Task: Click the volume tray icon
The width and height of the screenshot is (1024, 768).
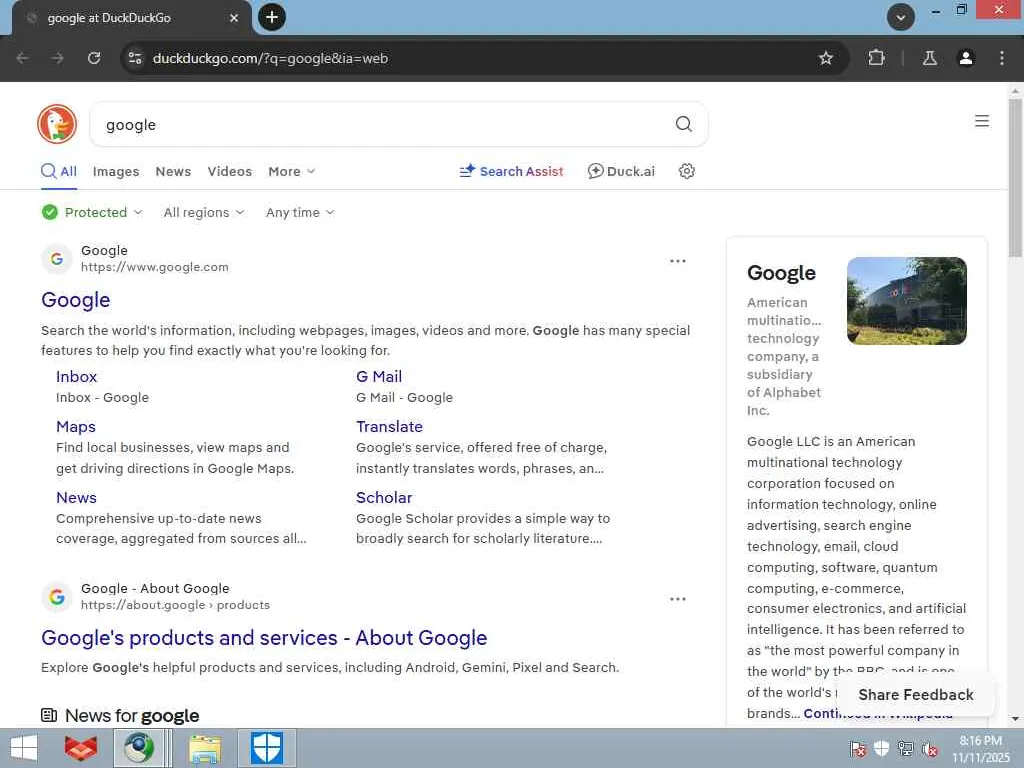Action: 930,748
